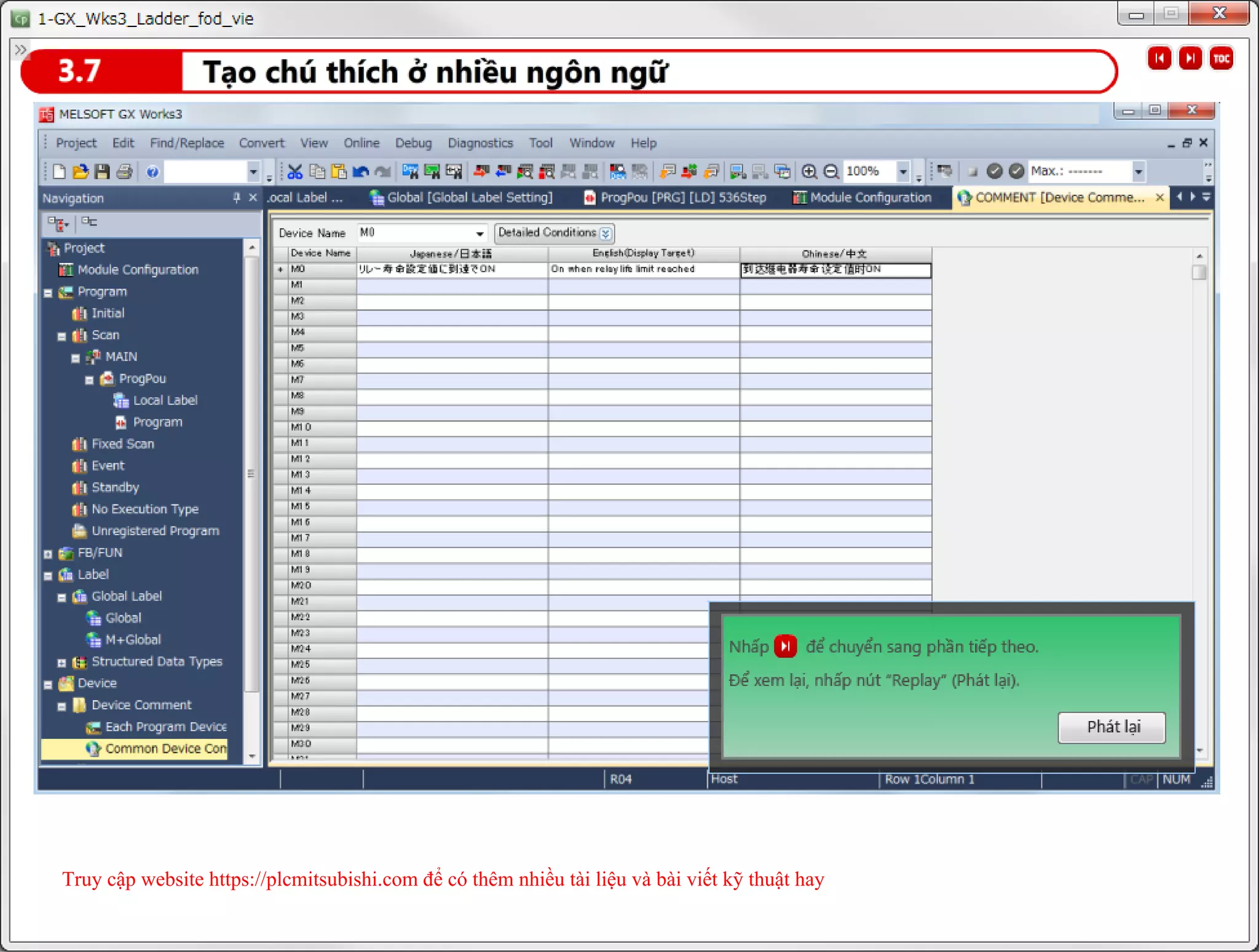This screenshot has height=952, width=1259.
Task: Collapse the Program tree node
Action: 49,293
